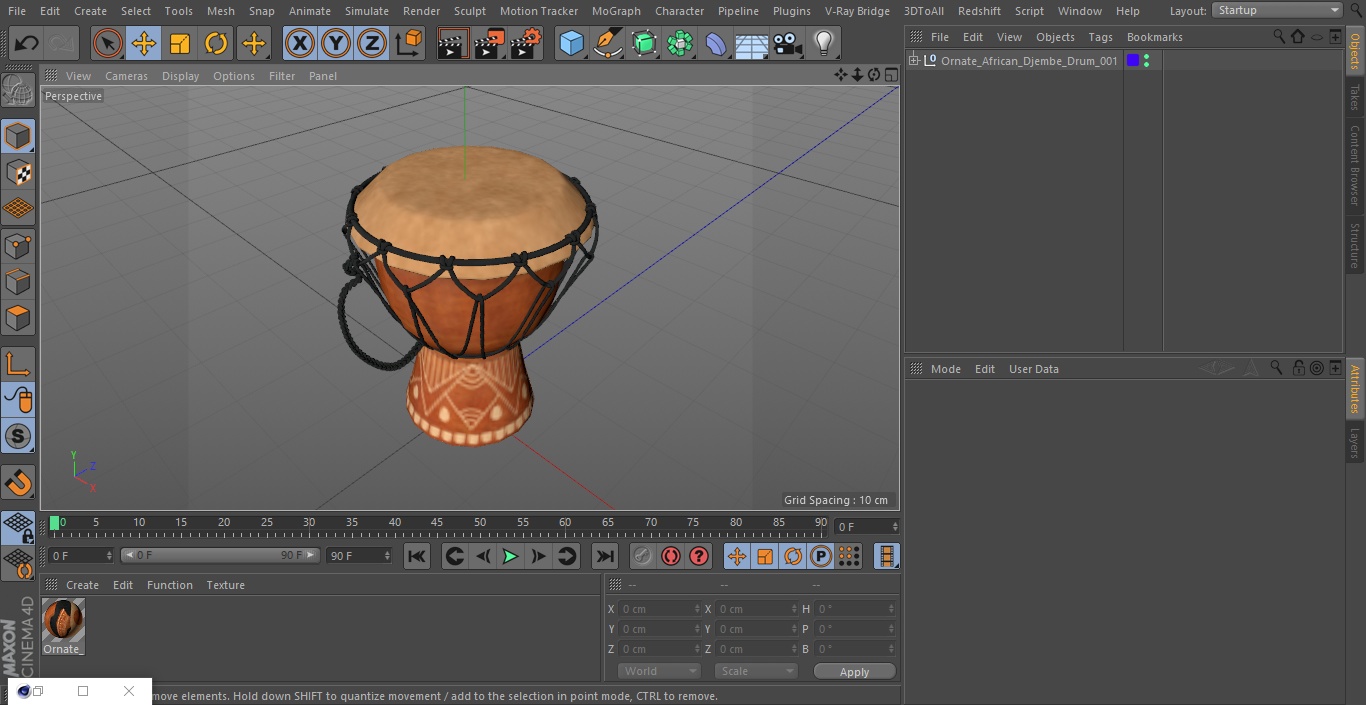Switch to Points mode
Viewport: 1366px width, 705px height.
(18, 246)
